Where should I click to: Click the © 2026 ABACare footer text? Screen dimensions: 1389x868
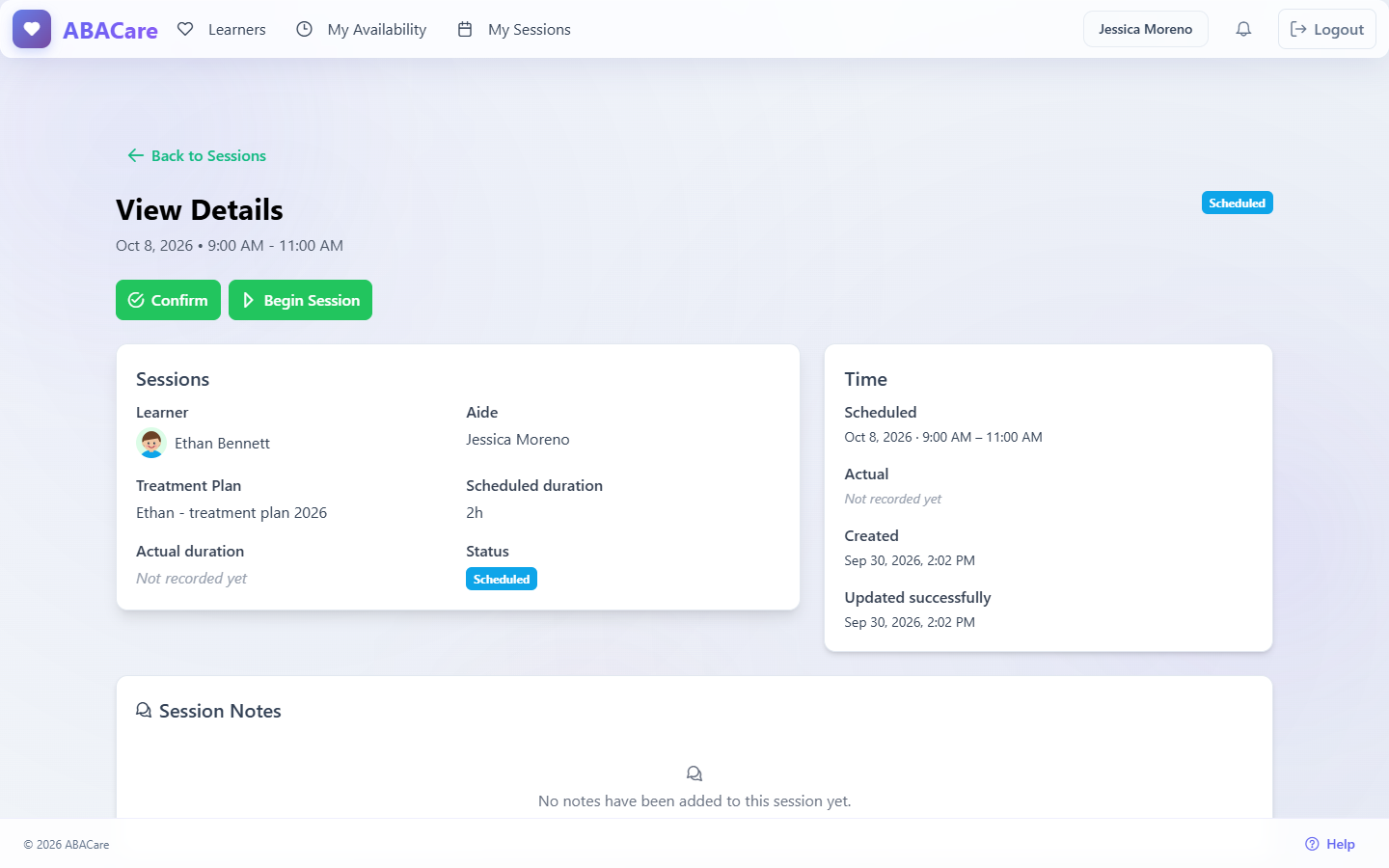[x=67, y=845]
